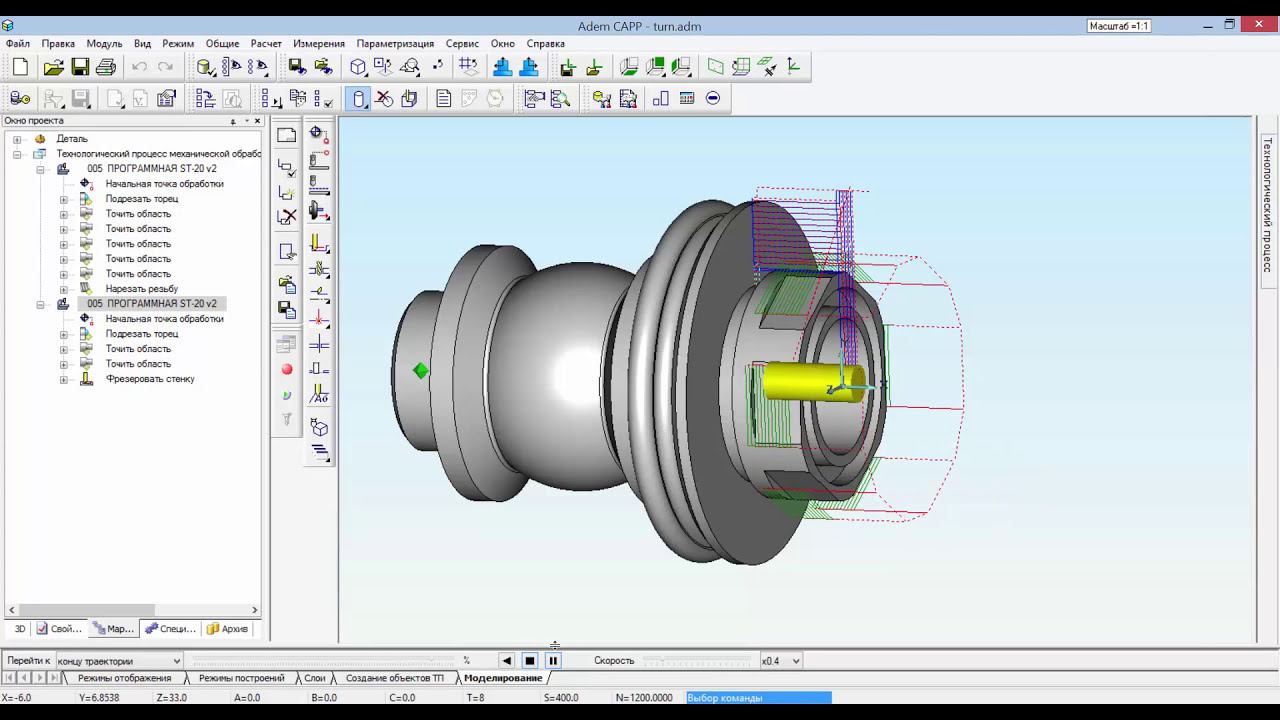This screenshot has height=720, width=1280.
Task: Click the circle minus icon in second toolbar
Action: pos(713,98)
